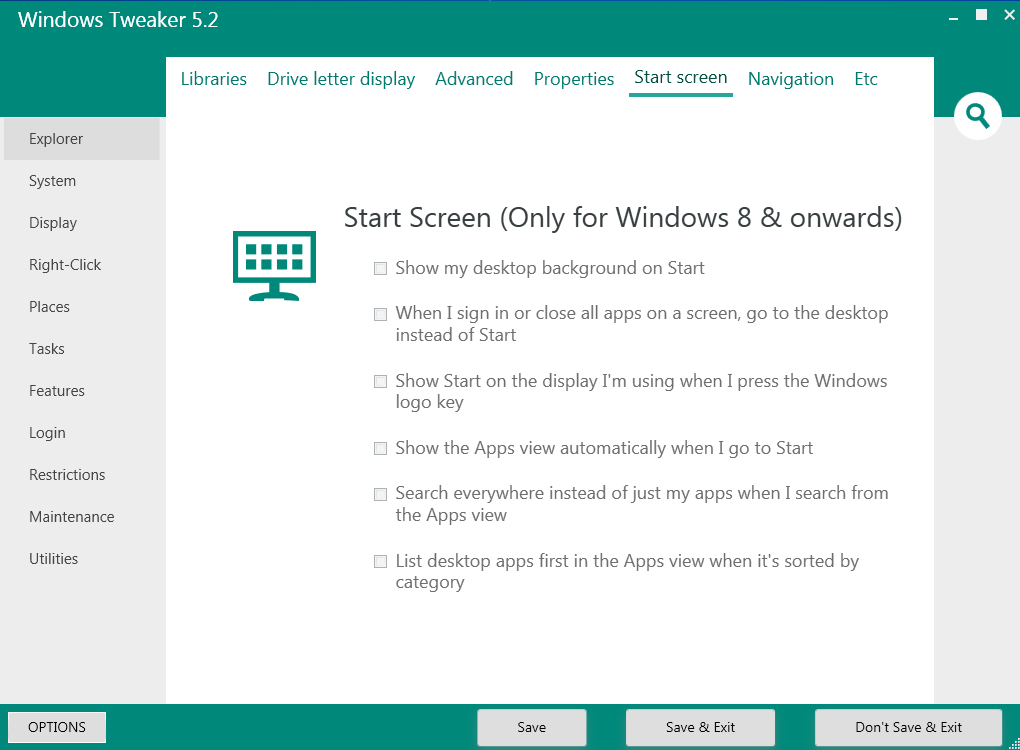Open the Login section
The height and width of the screenshot is (750, 1020).
click(82, 433)
